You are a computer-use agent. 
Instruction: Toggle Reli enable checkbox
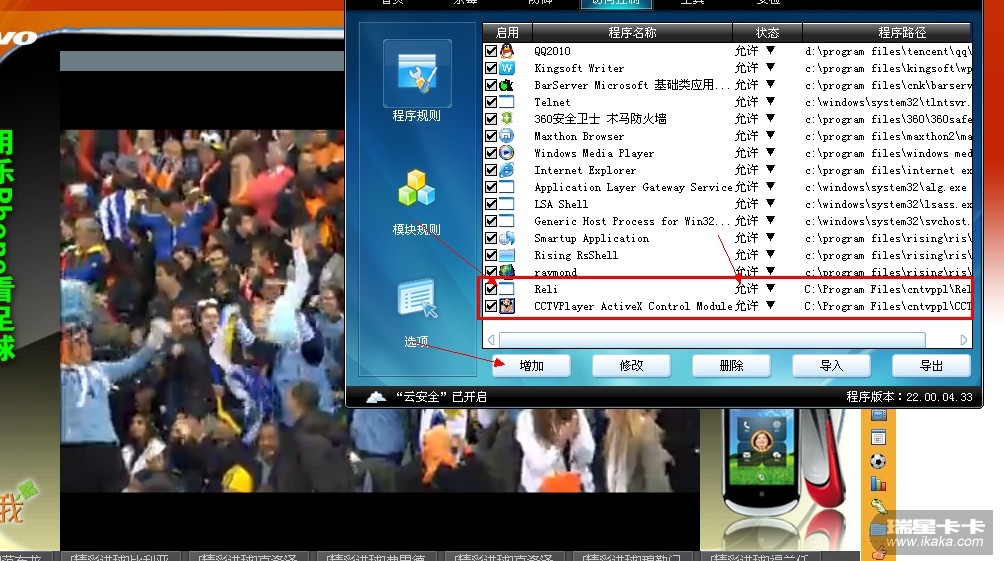491,289
